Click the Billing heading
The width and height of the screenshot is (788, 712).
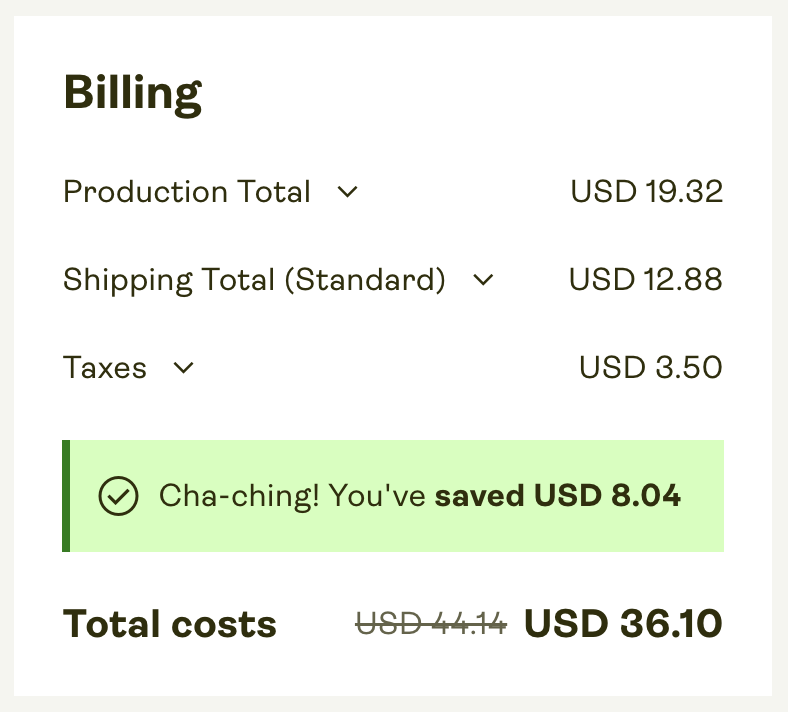[132, 93]
